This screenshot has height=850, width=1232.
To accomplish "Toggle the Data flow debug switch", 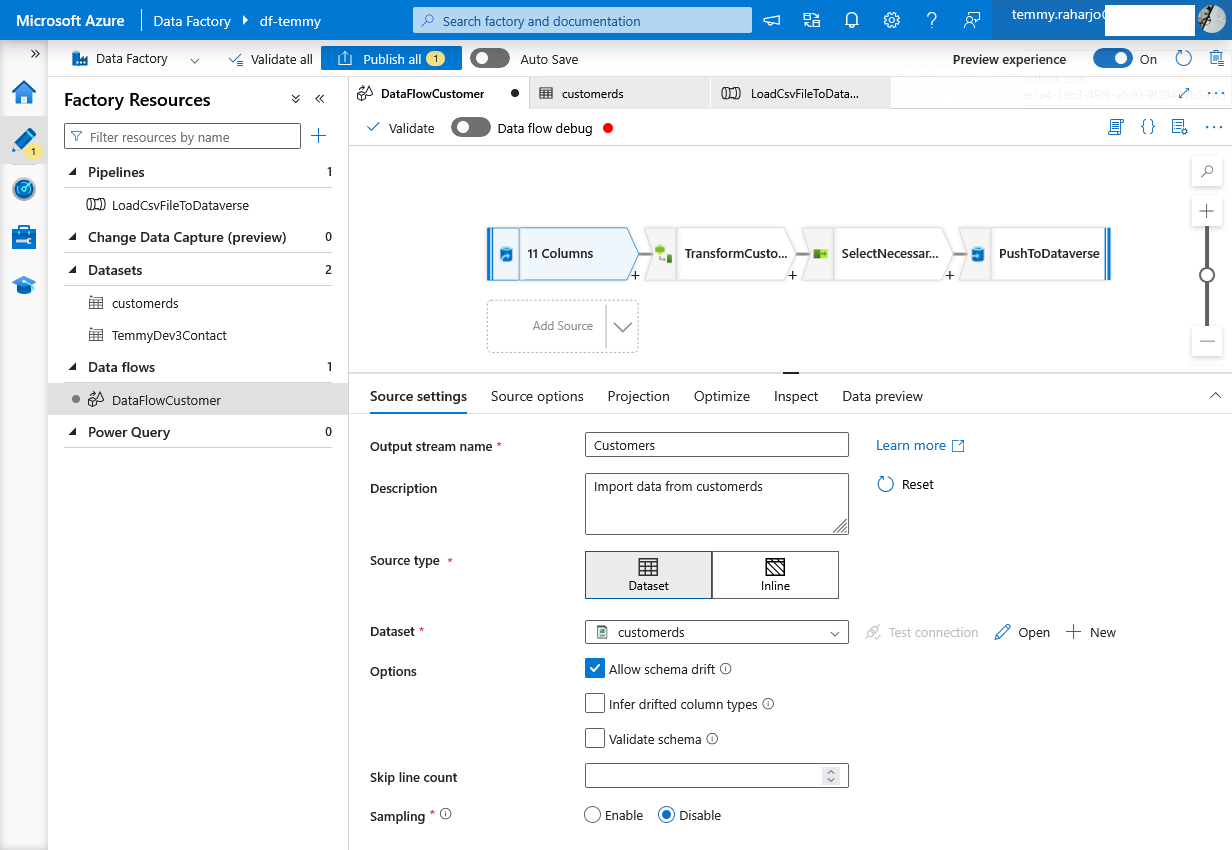I will click(x=471, y=128).
